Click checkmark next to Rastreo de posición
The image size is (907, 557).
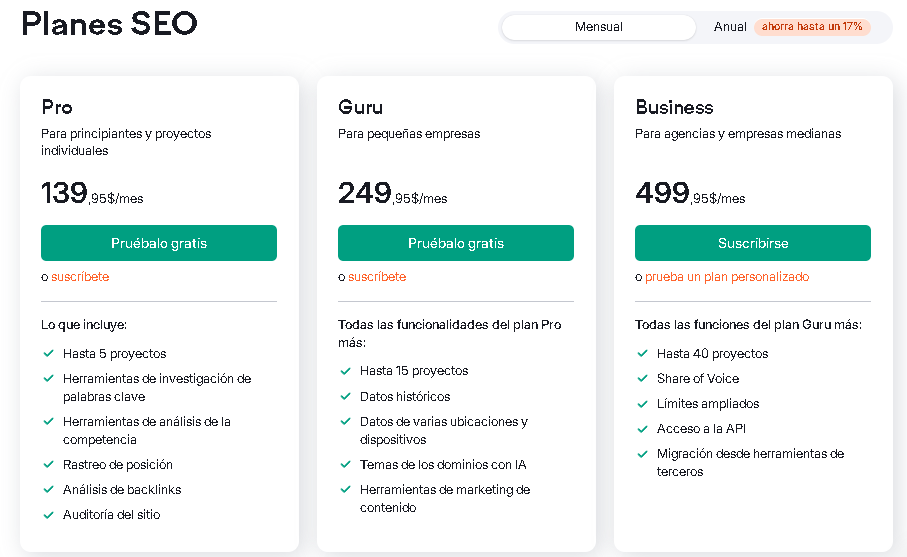point(49,464)
